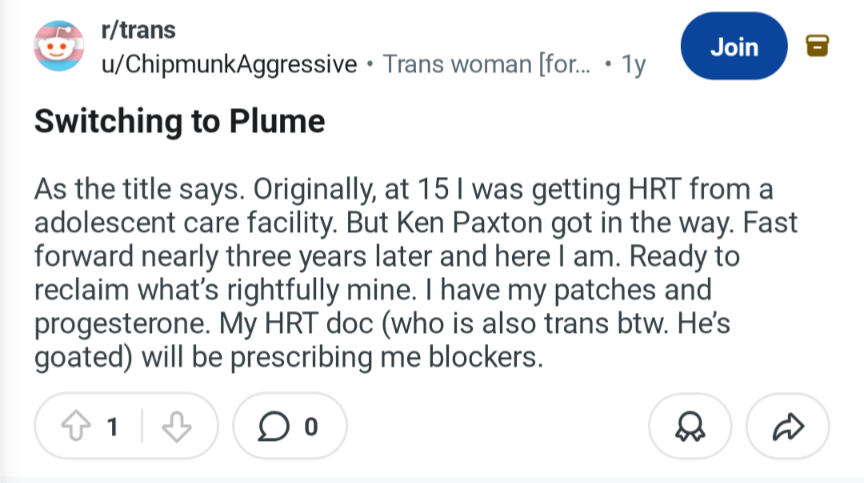
Task: Downvote the post with down arrow
Action: click(x=177, y=426)
